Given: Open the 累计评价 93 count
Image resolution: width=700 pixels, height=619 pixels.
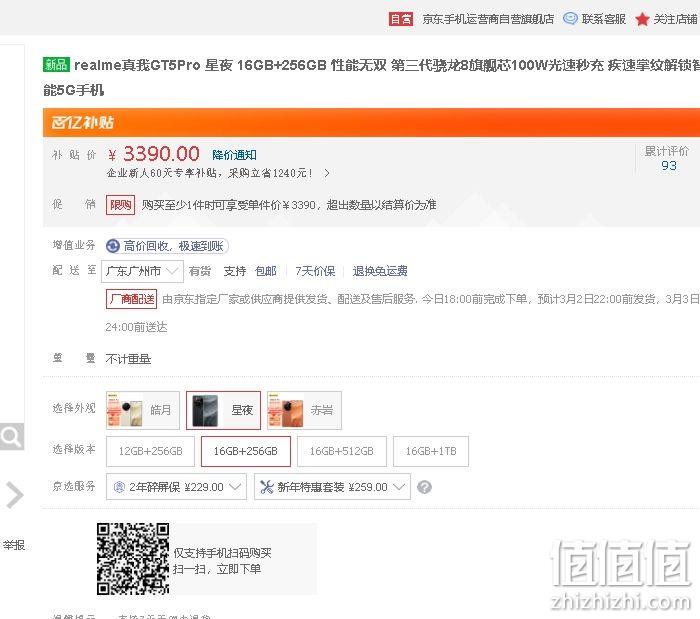Looking at the screenshot, I should (668, 166).
